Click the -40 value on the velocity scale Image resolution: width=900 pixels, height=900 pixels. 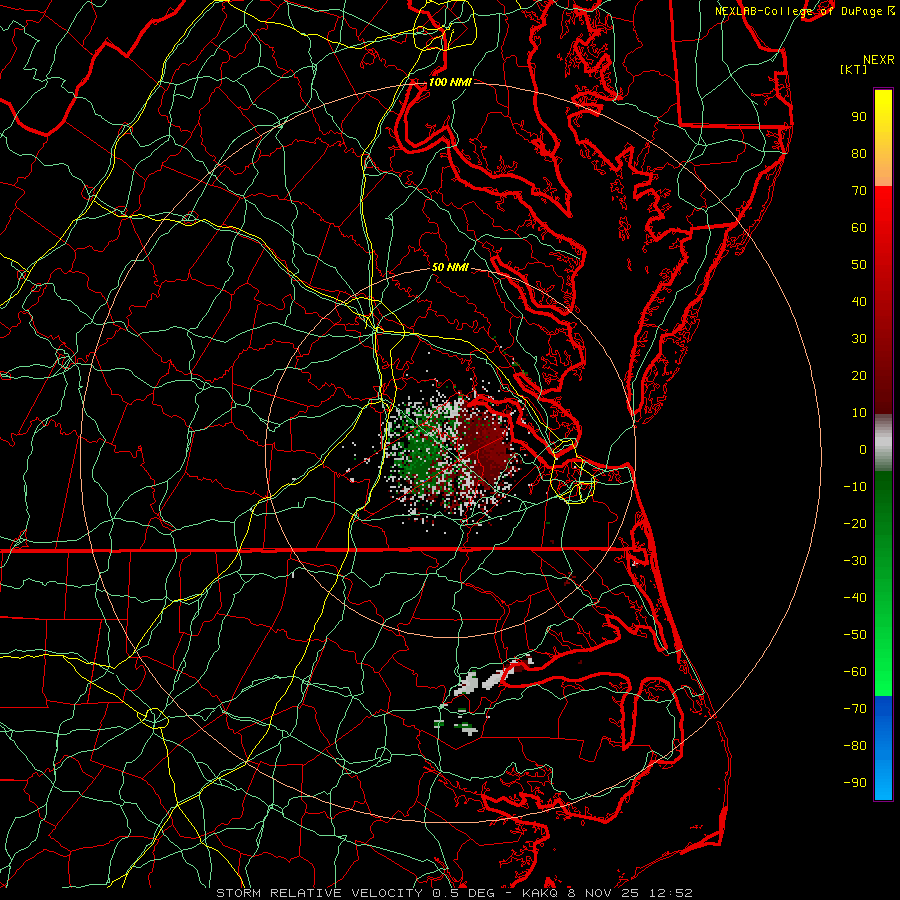click(855, 598)
